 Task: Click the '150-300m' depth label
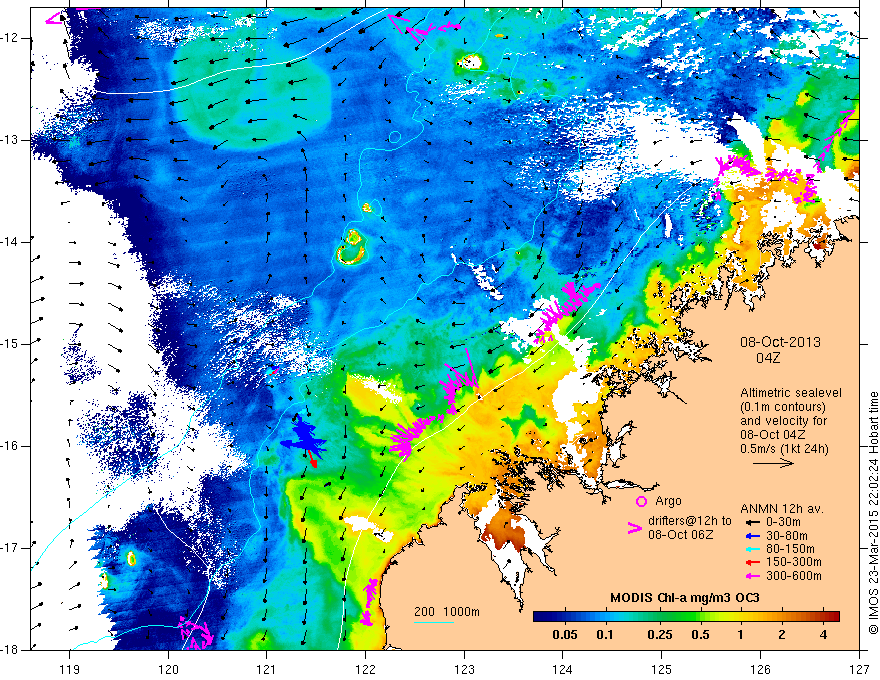click(x=794, y=562)
